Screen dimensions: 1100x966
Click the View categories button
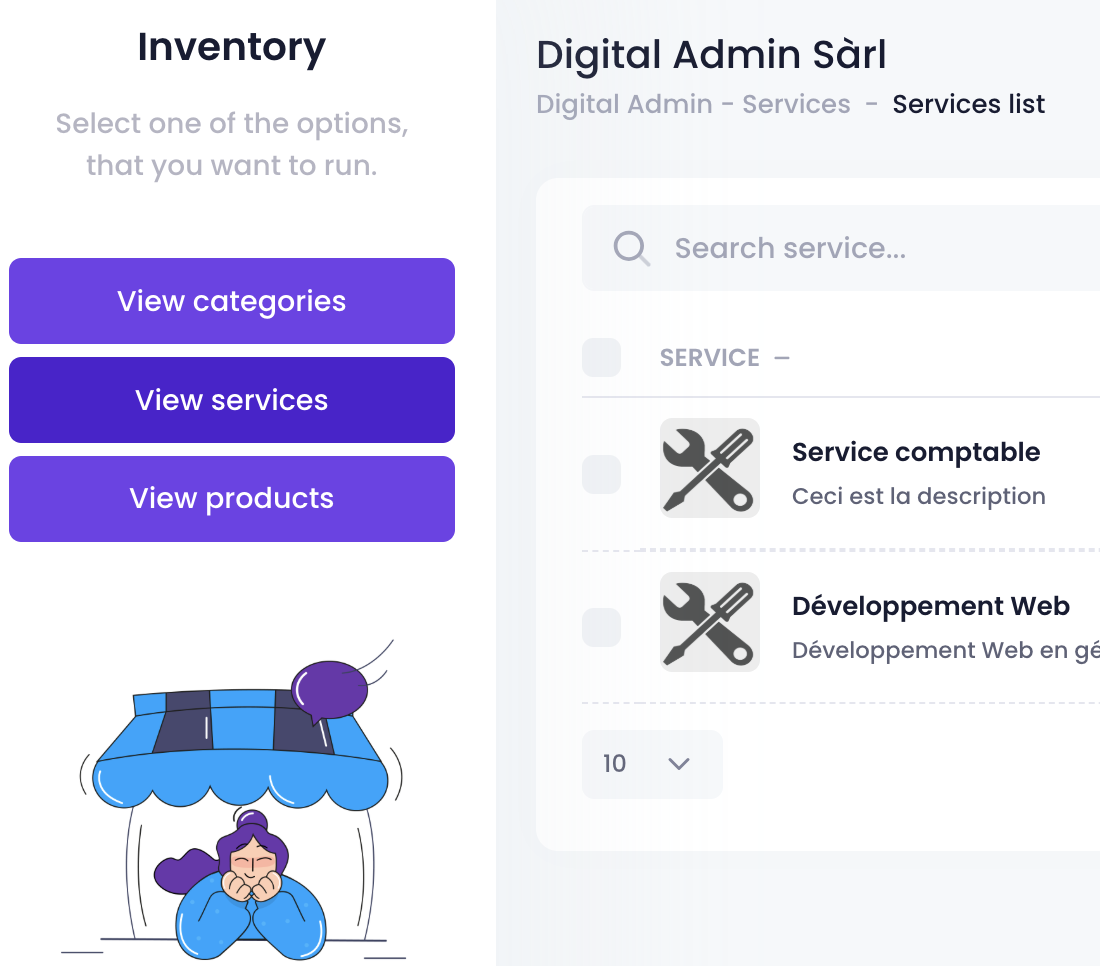tap(232, 301)
